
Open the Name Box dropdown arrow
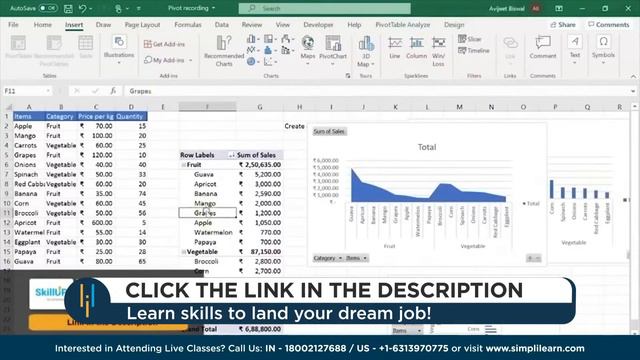(48, 91)
